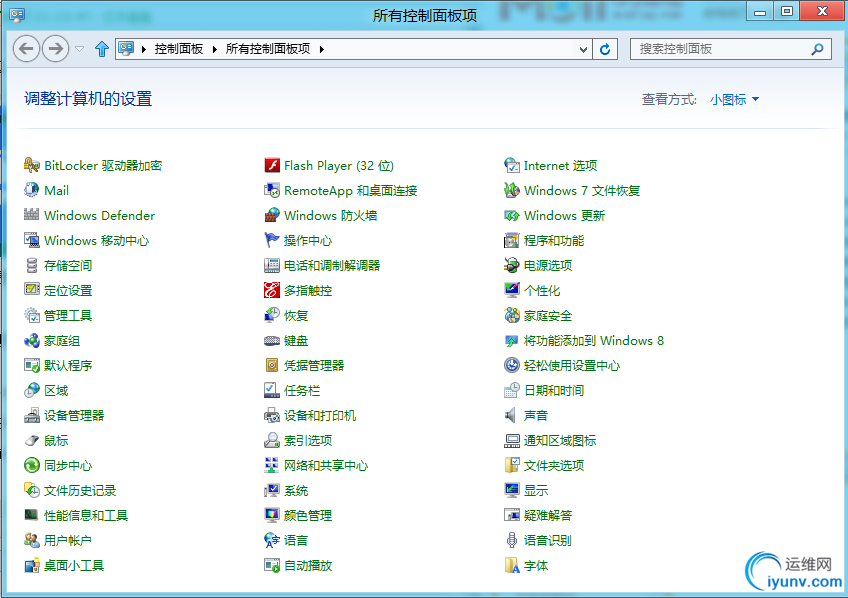Viewport: 848px width, 598px height.
Task: Open the 将功能添加到 Windows 8 link
Action: tap(594, 341)
